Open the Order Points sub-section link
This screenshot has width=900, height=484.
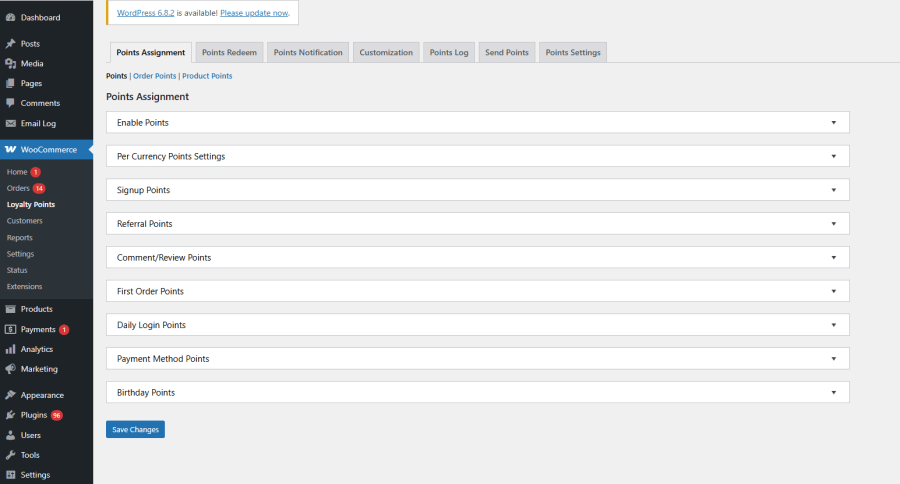point(155,76)
